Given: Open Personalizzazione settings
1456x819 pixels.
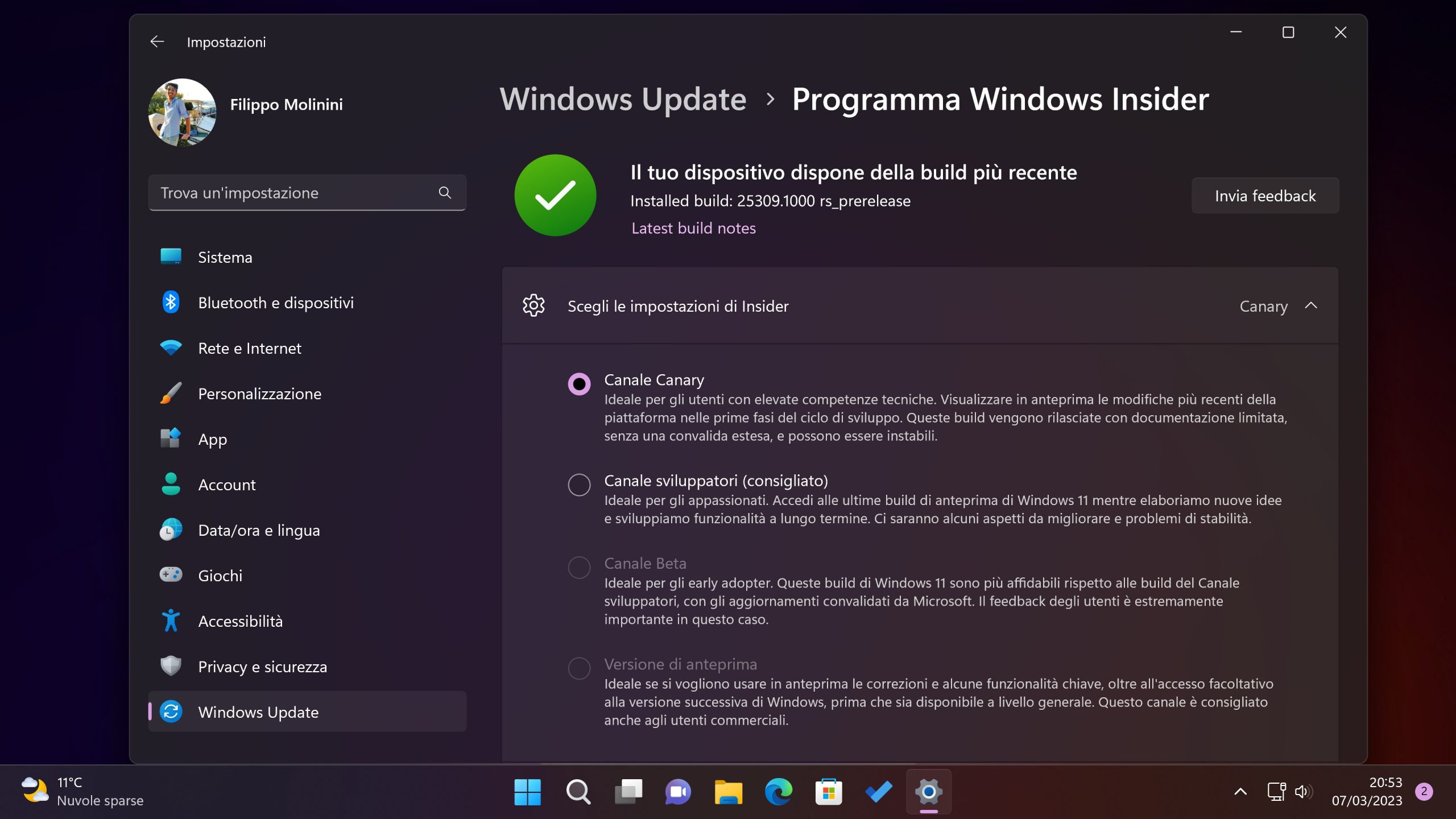Looking at the screenshot, I should (x=307, y=393).
